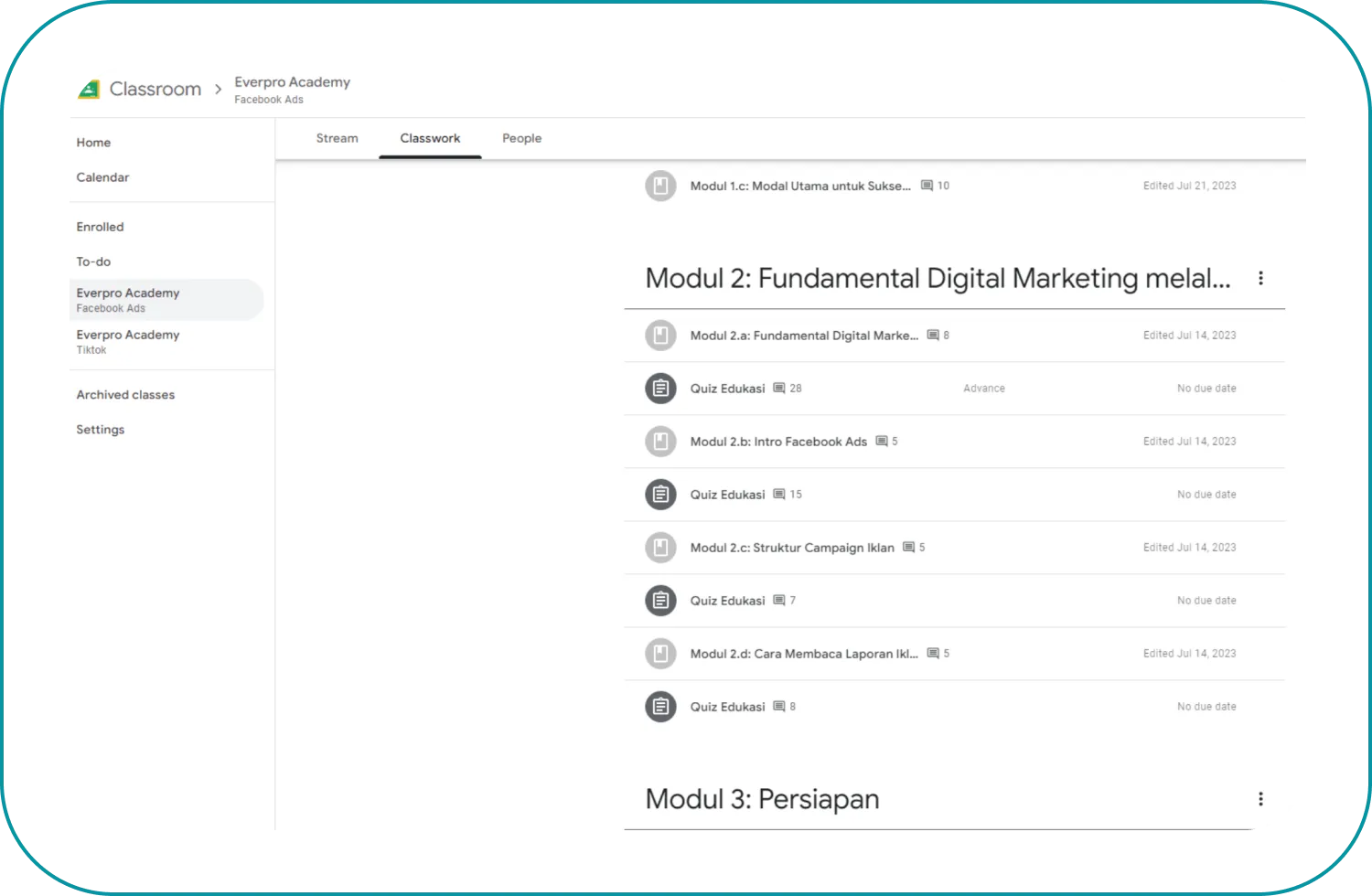Click 'No due date' on the Quiz Edukasi 8 row
The image size is (1372, 896).
1206,707
